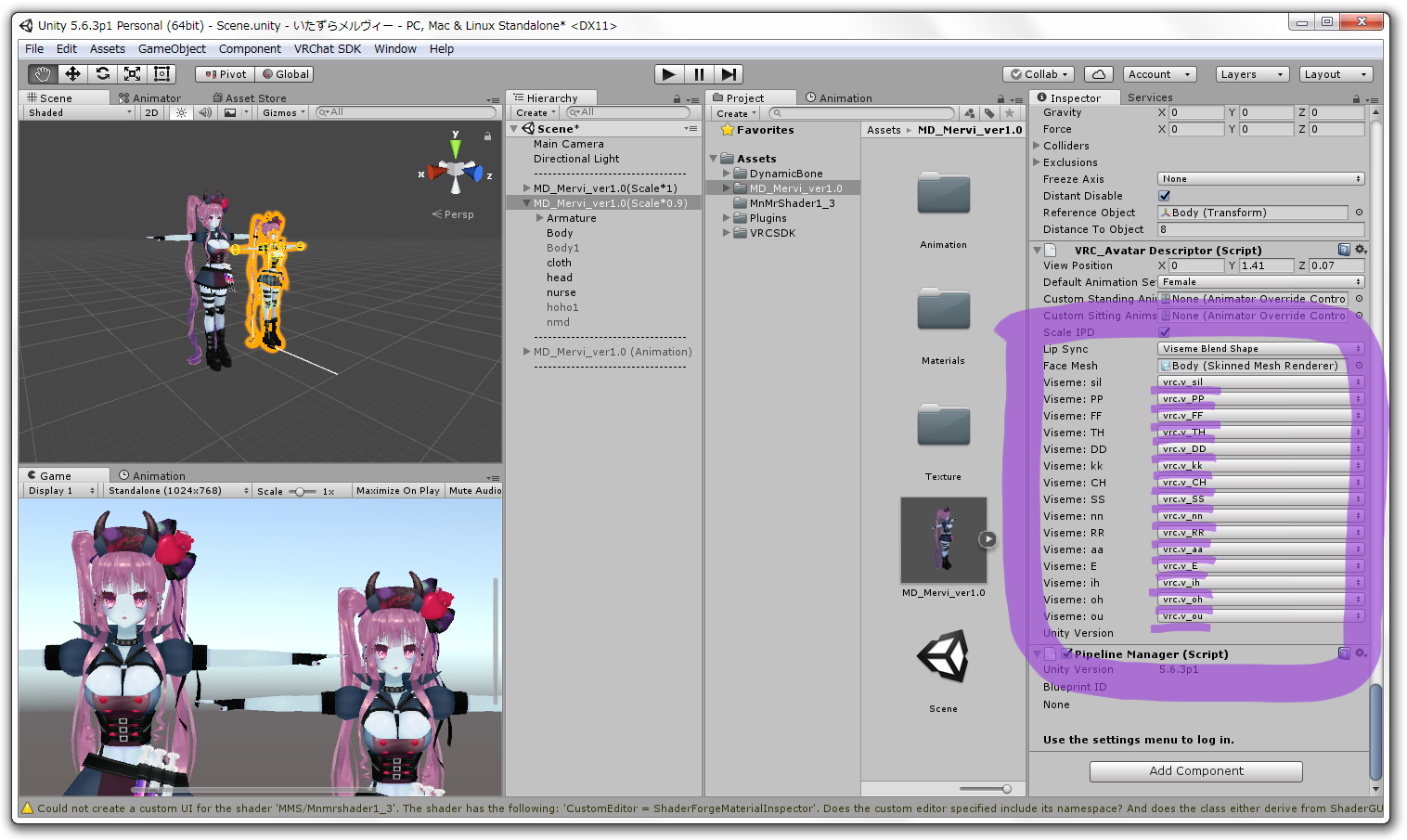Screen dimensions: 1407x840
Task: Open VRC_Avatar Descriptor help icon
Action: tap(1344, 250)
